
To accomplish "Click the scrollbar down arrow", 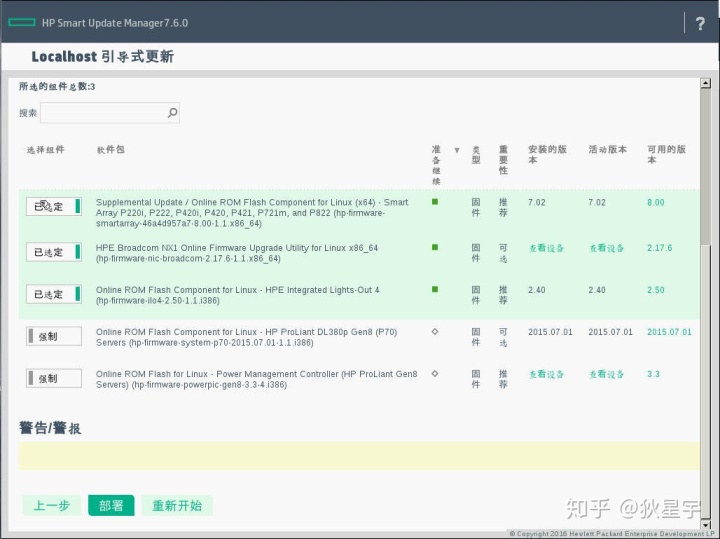I will pos(706,524).
